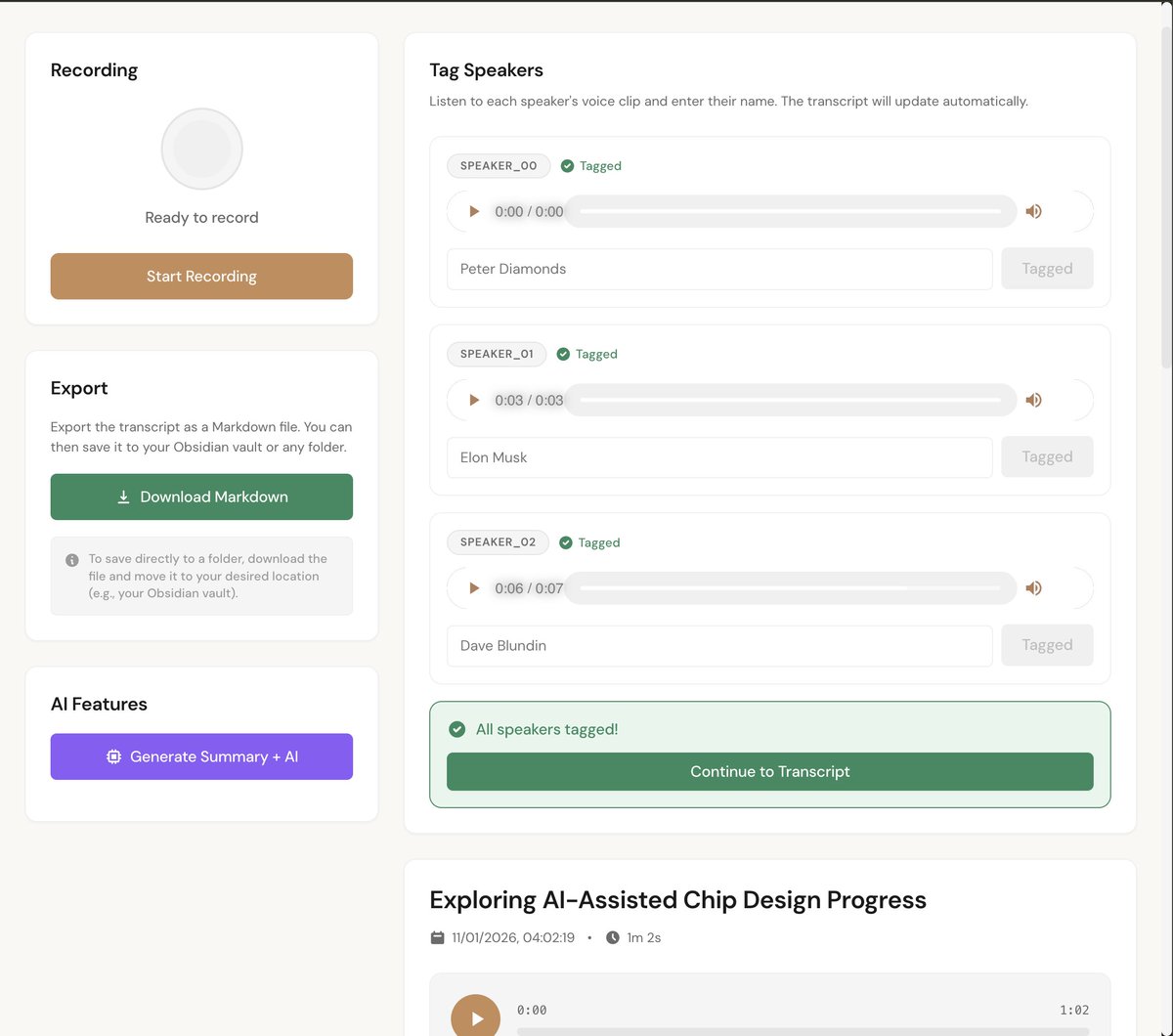The height and width of the screenshot is (1036, 1173).
Task: Play the SPEAKER_00 voice clip
Action: (474, 211)
